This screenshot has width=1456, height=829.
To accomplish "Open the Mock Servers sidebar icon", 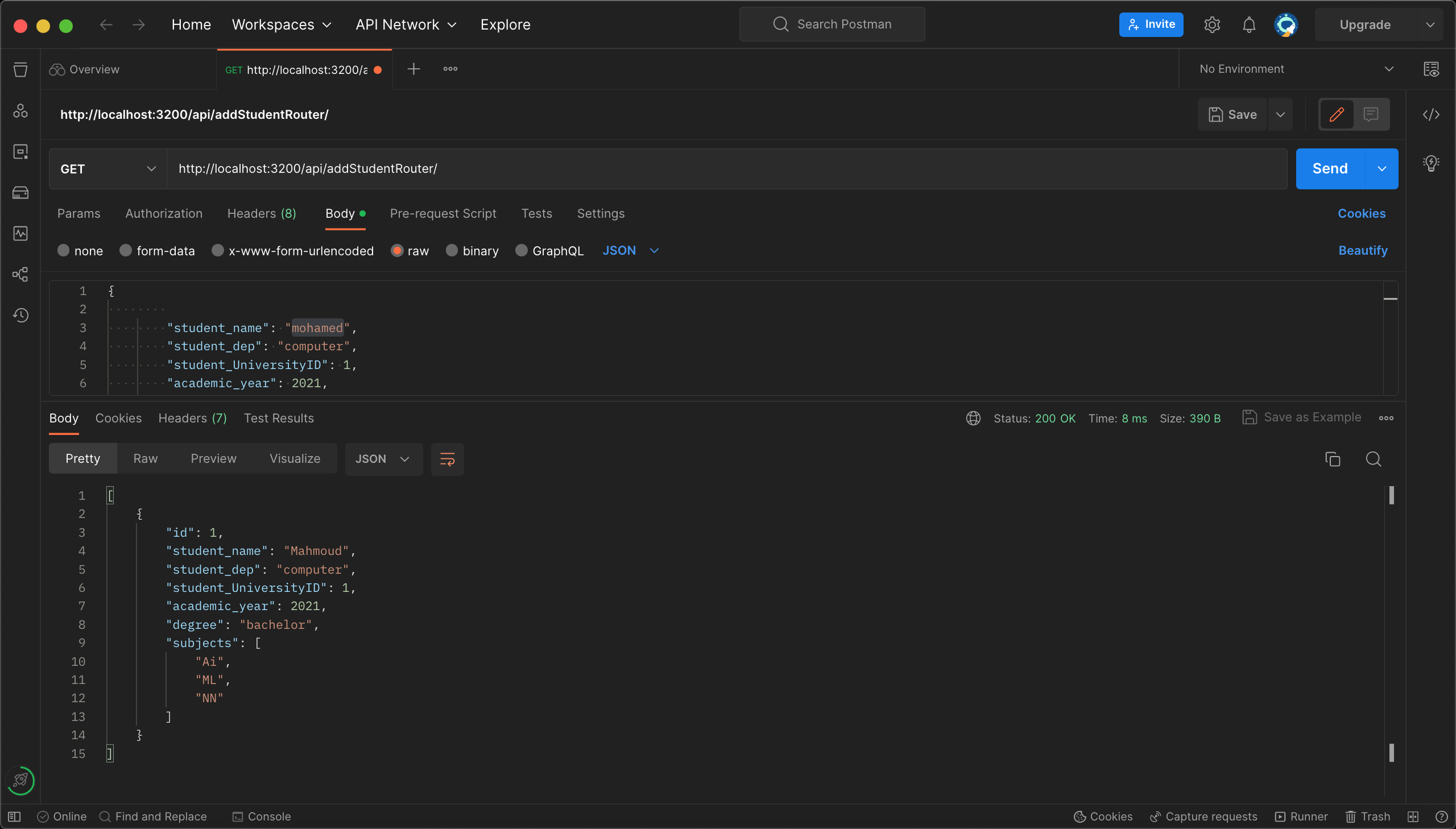I will point(20,192).
